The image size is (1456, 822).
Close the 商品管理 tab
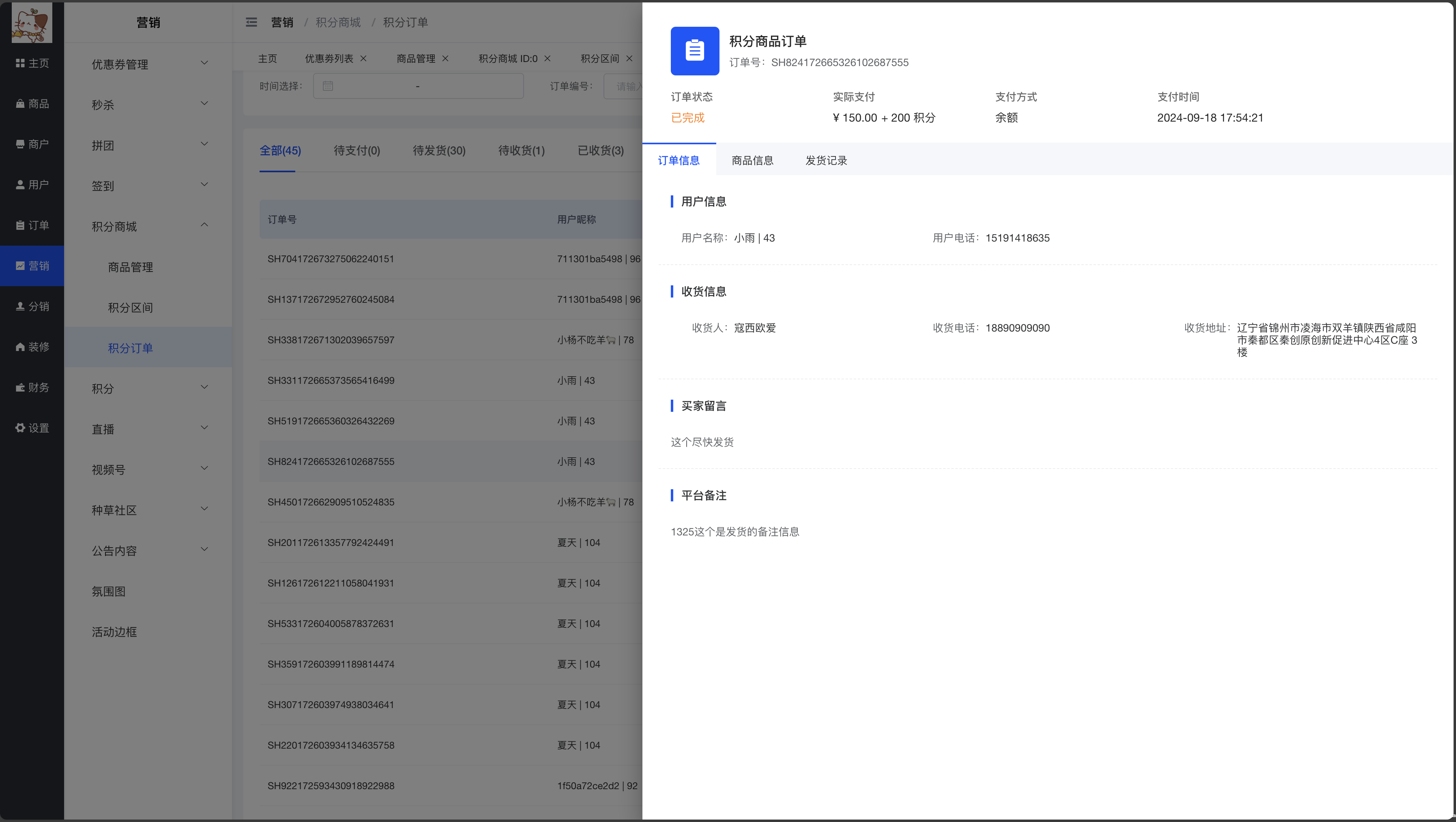click(445, 58)
